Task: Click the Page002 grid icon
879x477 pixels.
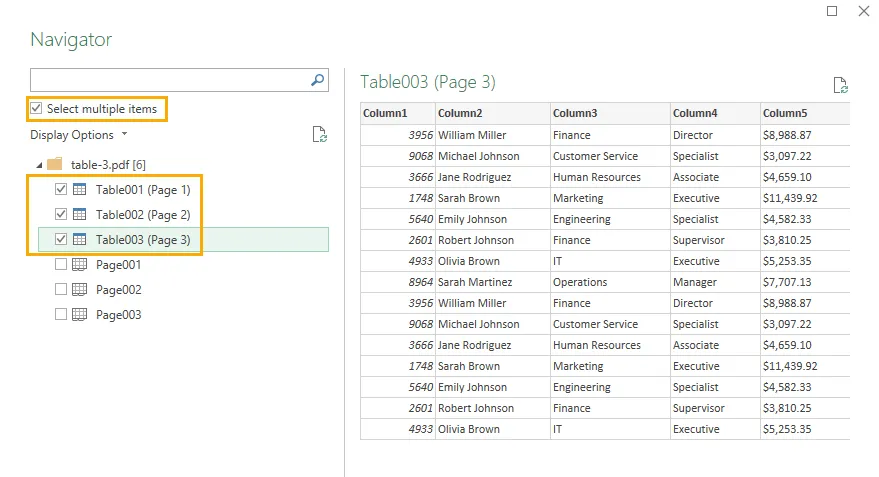Action: (x=80, y=289)
